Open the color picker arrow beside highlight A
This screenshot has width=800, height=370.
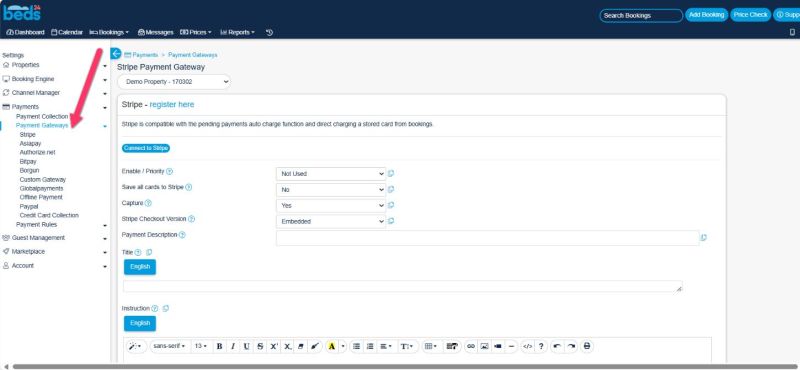343,346
